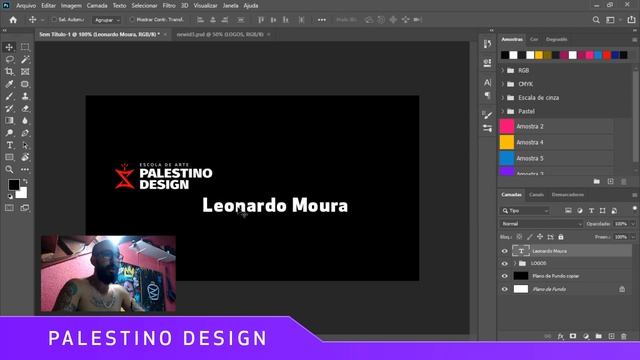
Task: Select the Dodge tool
Action: (9, 133)
